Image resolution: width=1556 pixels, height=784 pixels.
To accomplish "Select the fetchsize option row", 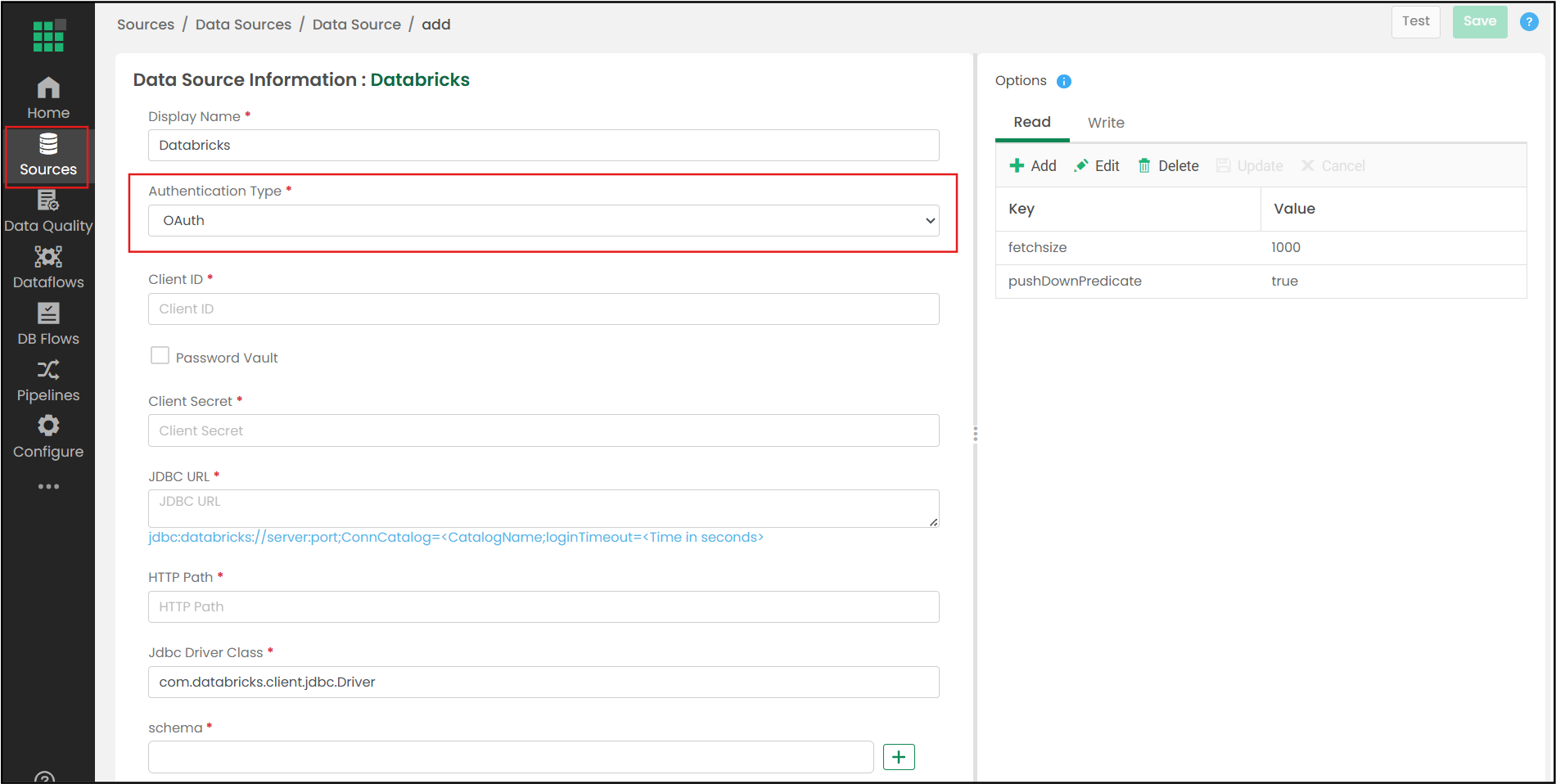I will tap(1261, 247).
